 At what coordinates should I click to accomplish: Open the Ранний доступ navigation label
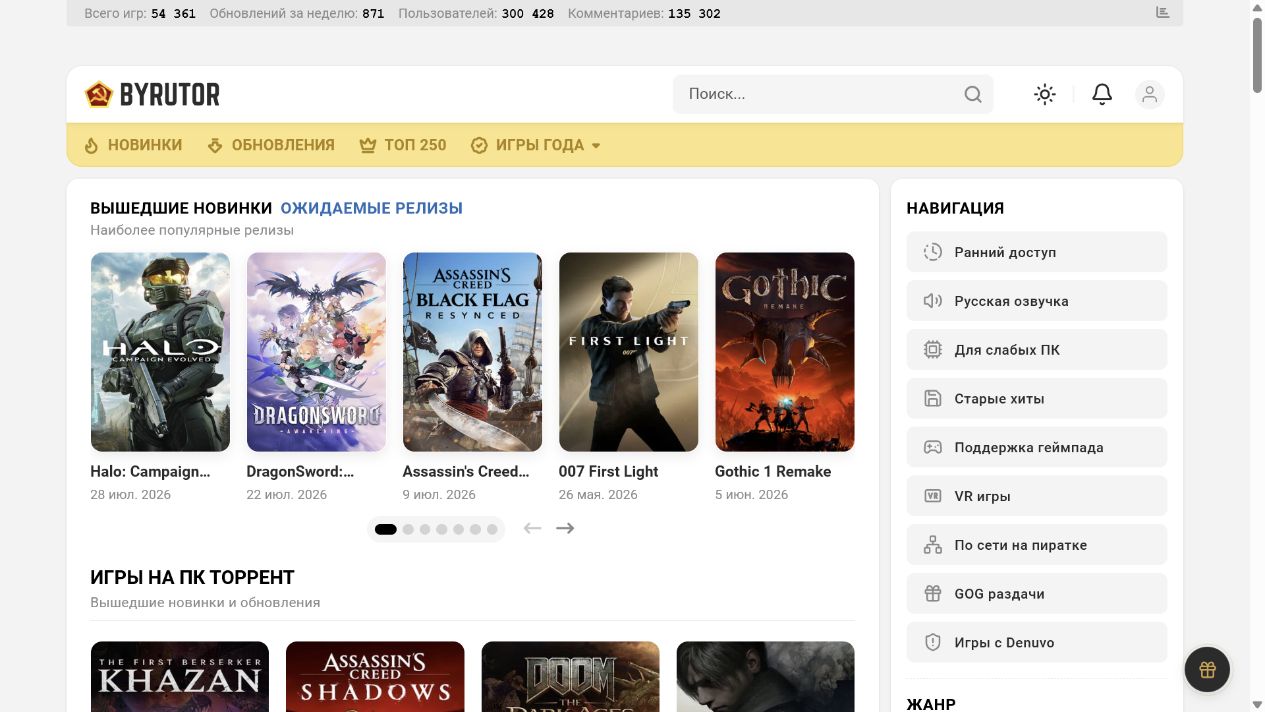(x=1005, y=252)
